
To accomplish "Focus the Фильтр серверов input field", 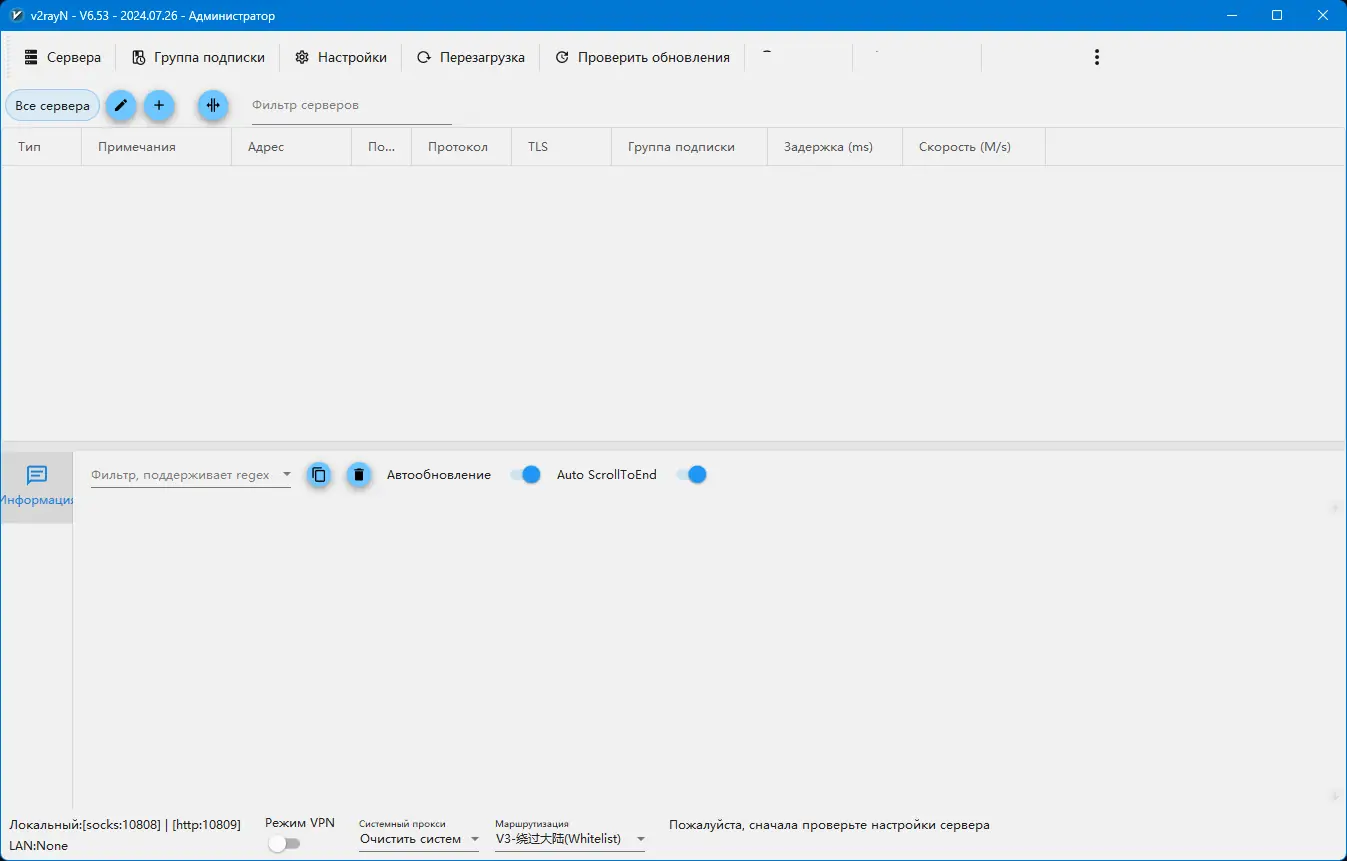I will (x=351, y=106).
